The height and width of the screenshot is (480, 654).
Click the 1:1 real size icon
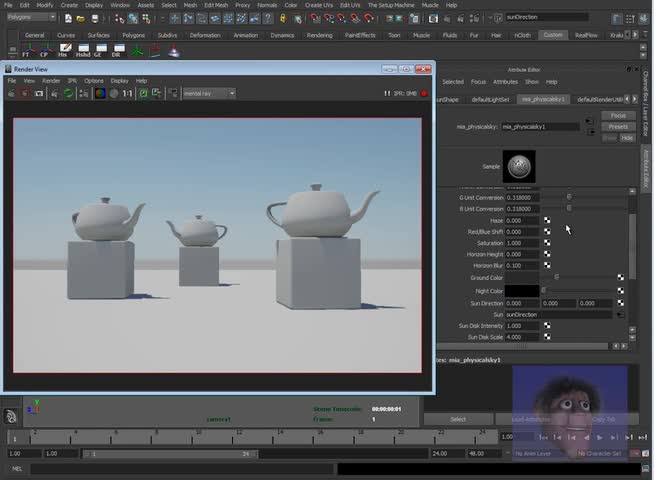click(128, 93)
